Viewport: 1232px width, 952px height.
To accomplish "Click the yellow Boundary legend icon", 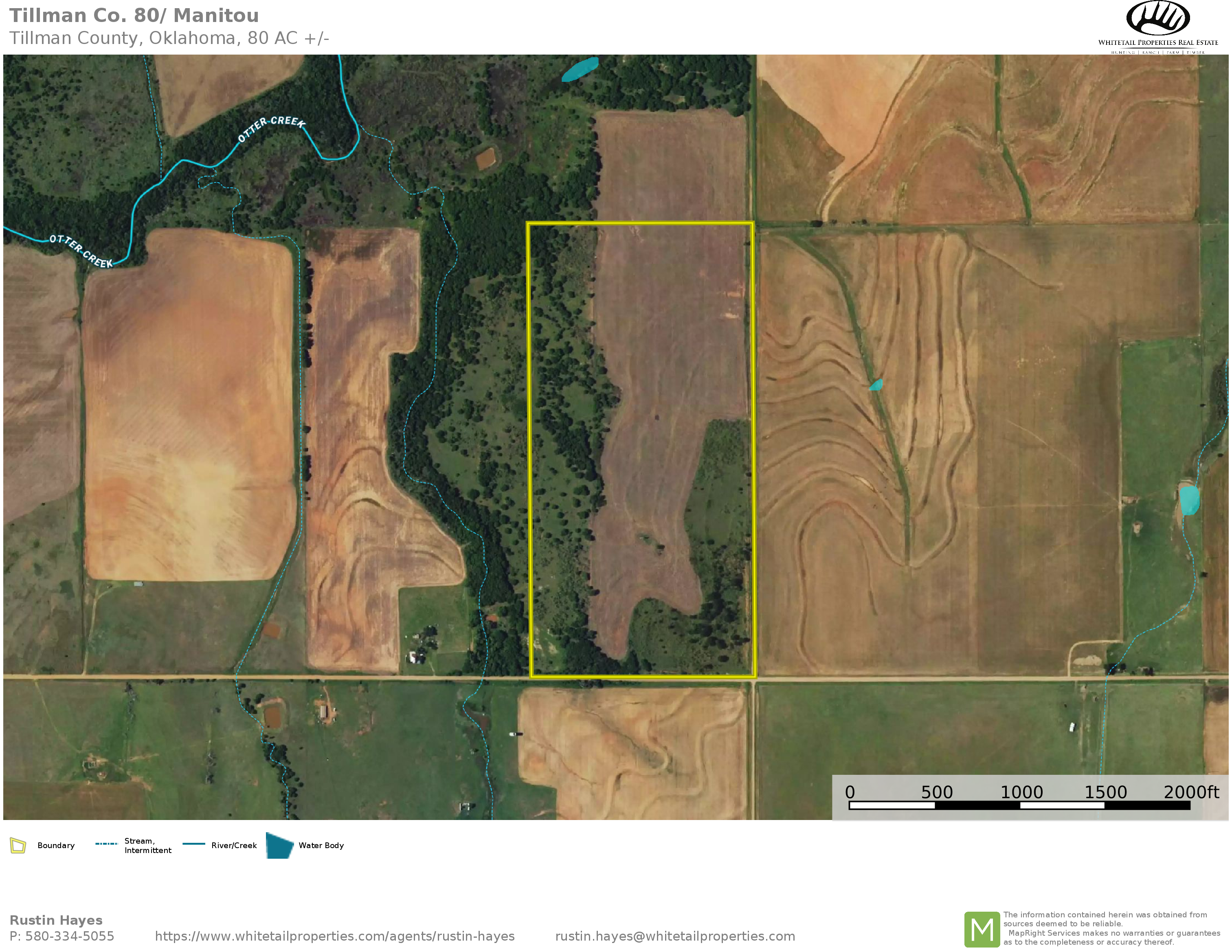I will [x=18, y=845].
